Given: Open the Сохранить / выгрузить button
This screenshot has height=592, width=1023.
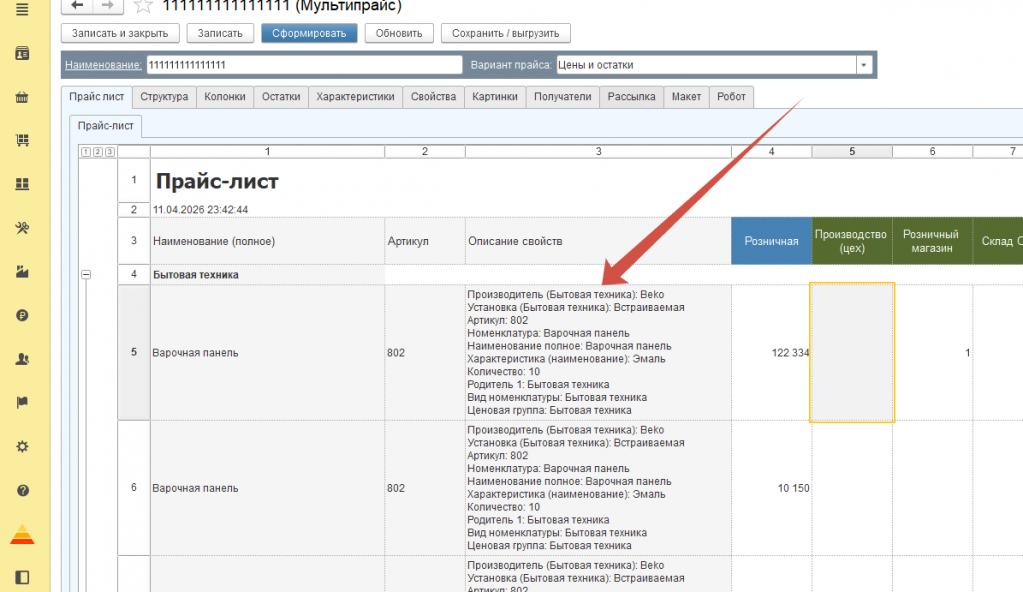Looking at the screenshot, I should pyautogui.click(x=506, y=33).
